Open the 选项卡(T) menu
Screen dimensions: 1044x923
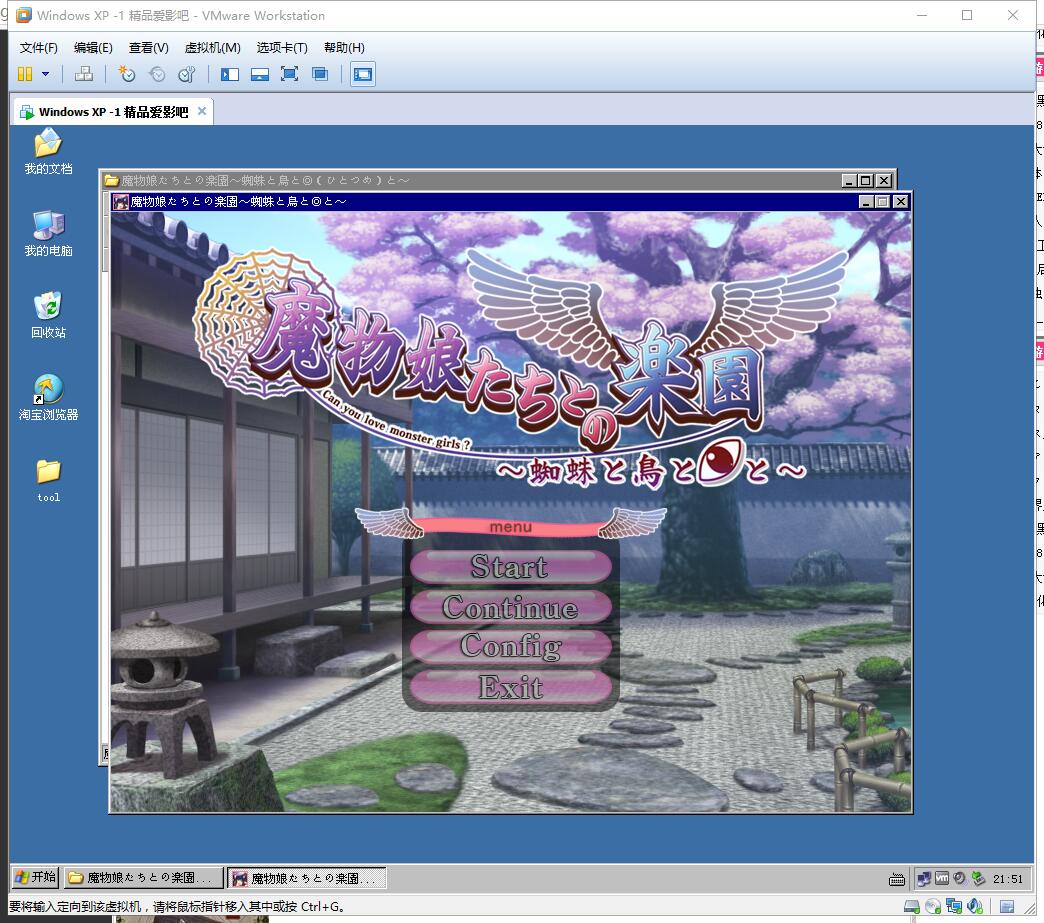(282, 48)
